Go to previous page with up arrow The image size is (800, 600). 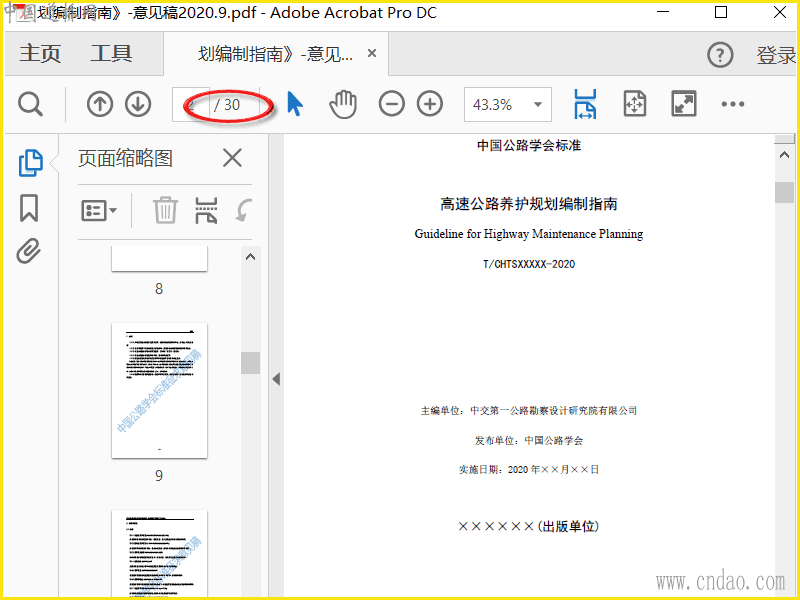point(99,105)
